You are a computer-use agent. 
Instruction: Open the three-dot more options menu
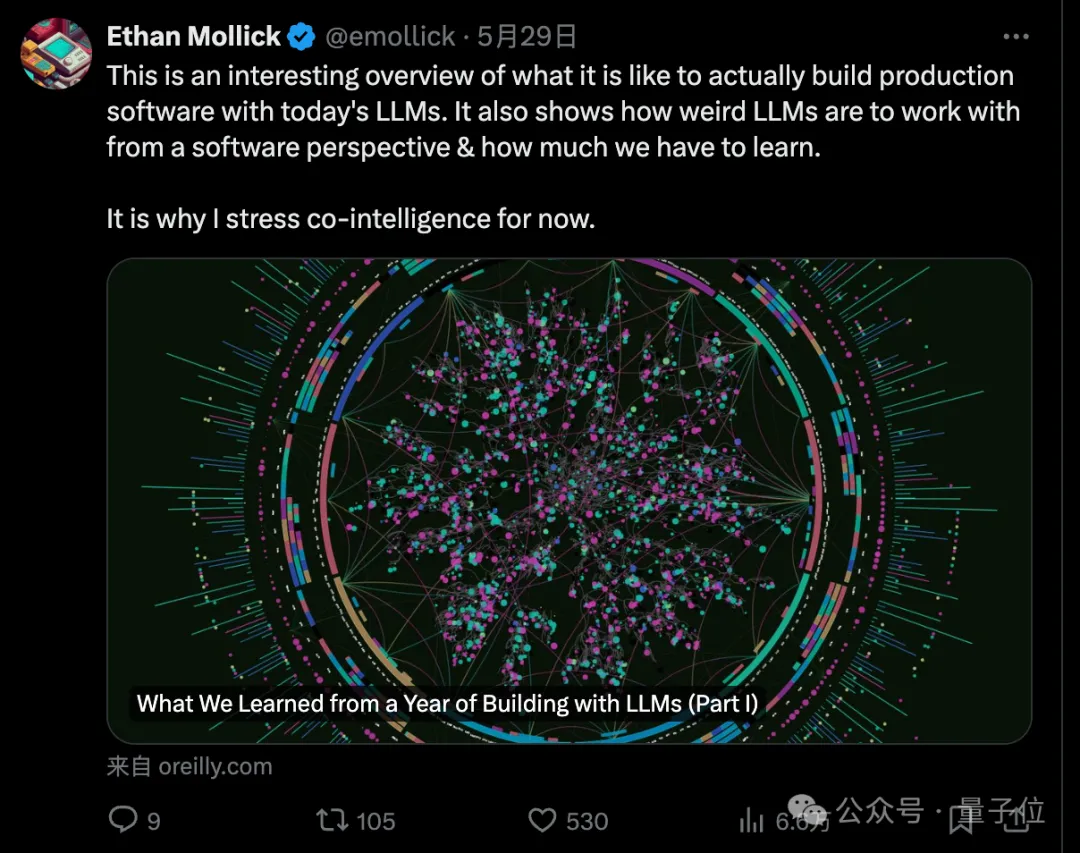coord(1015,37)
